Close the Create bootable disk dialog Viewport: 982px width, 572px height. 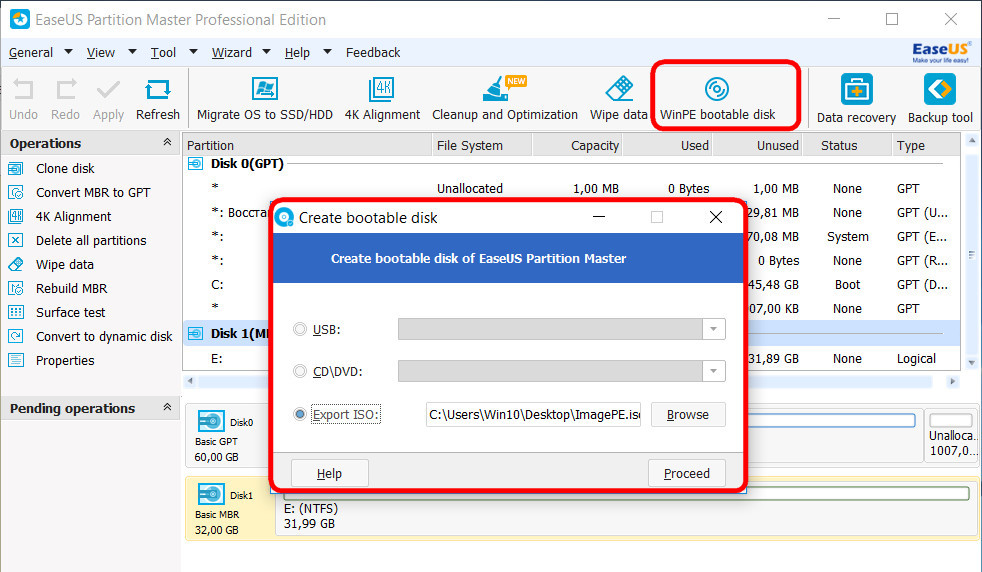pyautogui.click(x=716, y=217)
